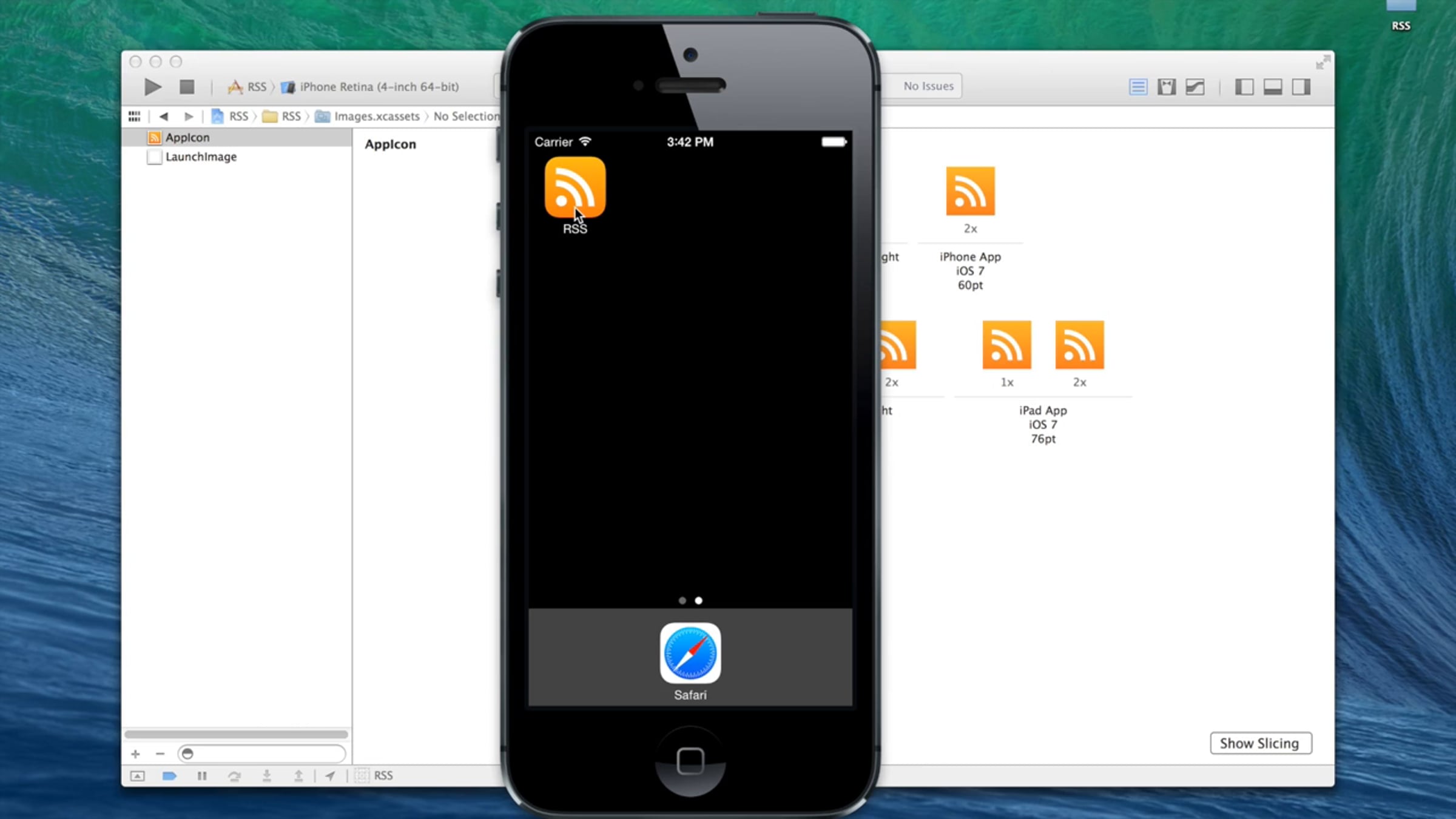1456x819 pixels.
Task: Choose the iPhone Retina (4-inch 64-bit) destination
Action: [371, 87]
